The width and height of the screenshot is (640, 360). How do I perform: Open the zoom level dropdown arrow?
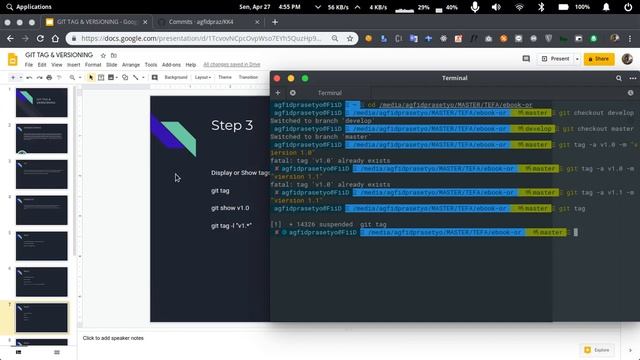[80, 77]
